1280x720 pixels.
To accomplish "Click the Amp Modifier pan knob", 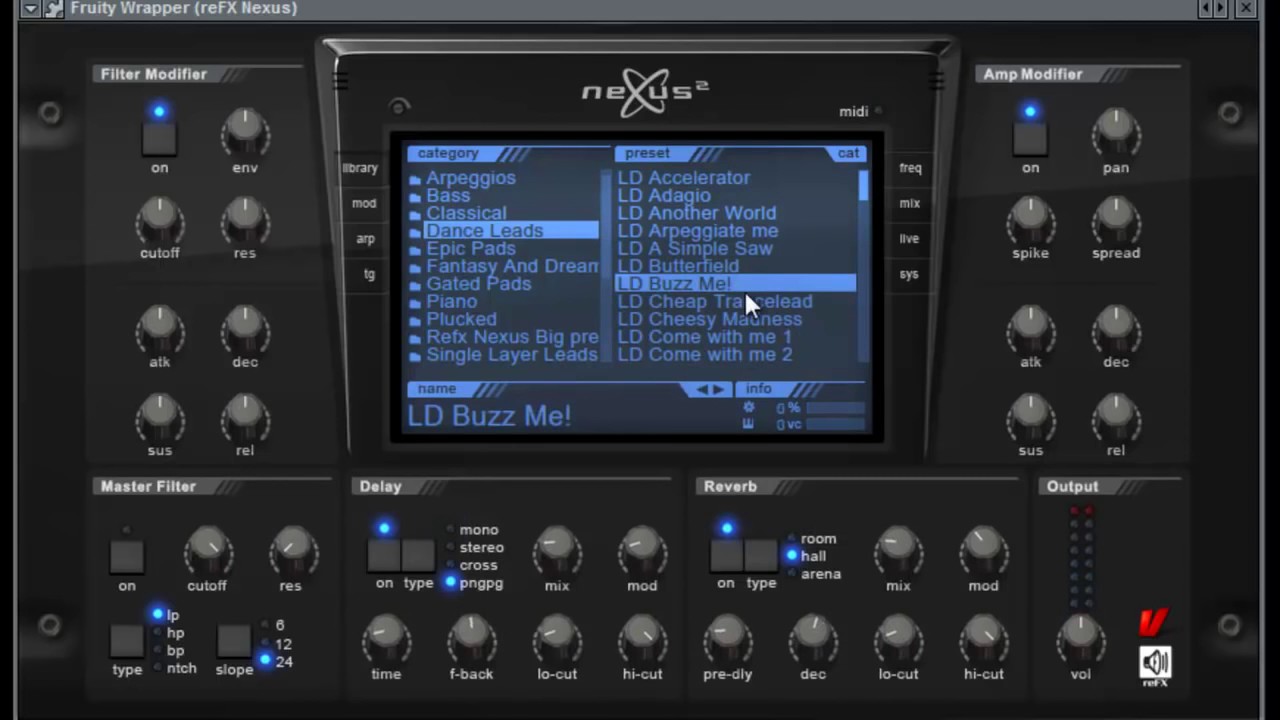I will point(1116,132).
